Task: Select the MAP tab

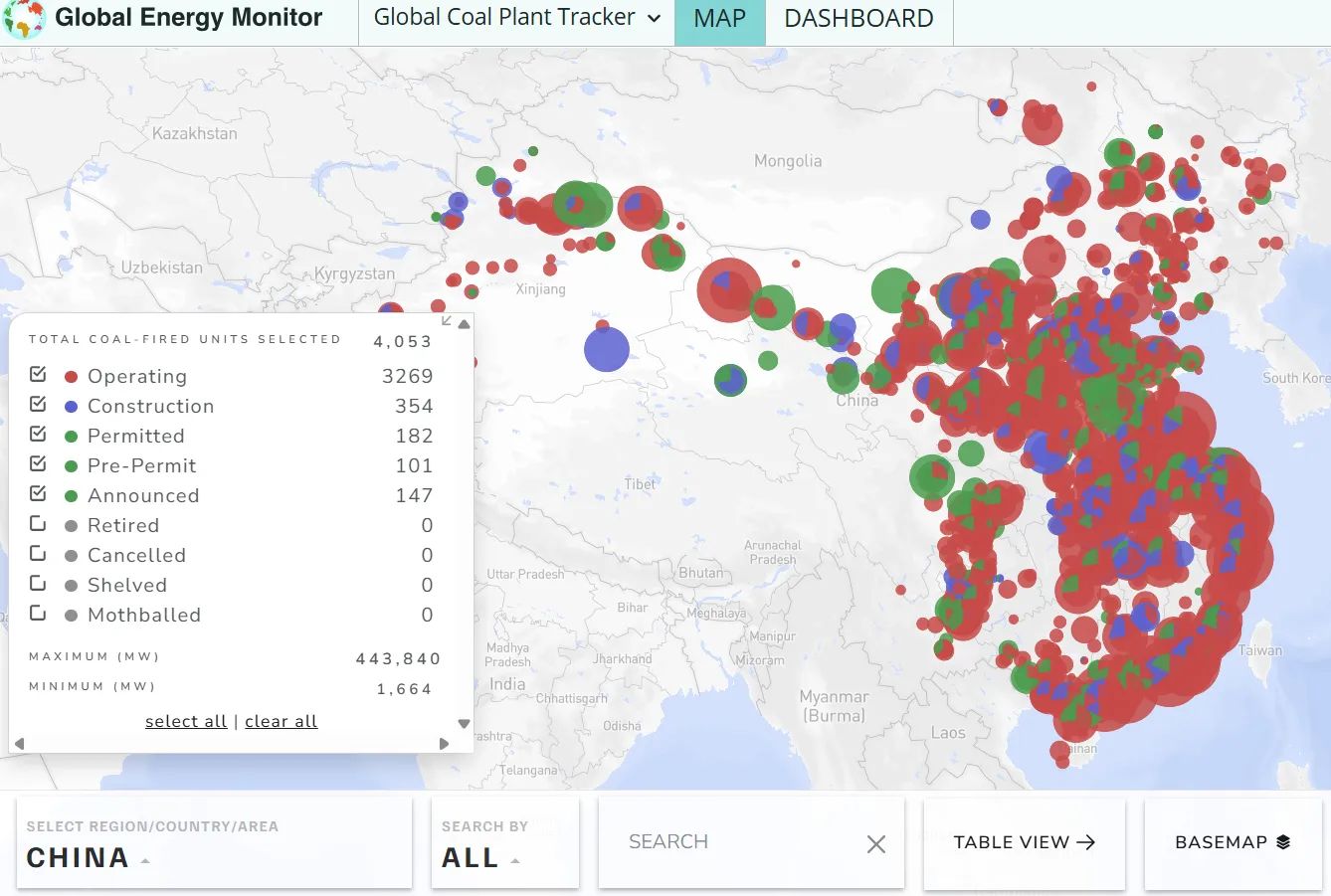Action: 719,19
